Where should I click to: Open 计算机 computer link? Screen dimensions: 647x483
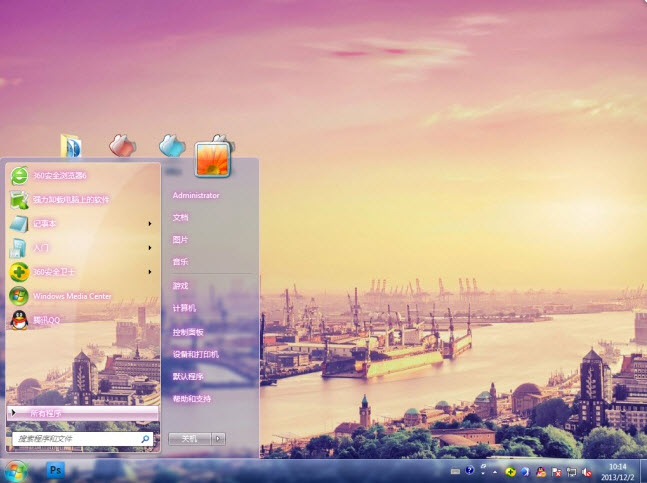(184, 308)
